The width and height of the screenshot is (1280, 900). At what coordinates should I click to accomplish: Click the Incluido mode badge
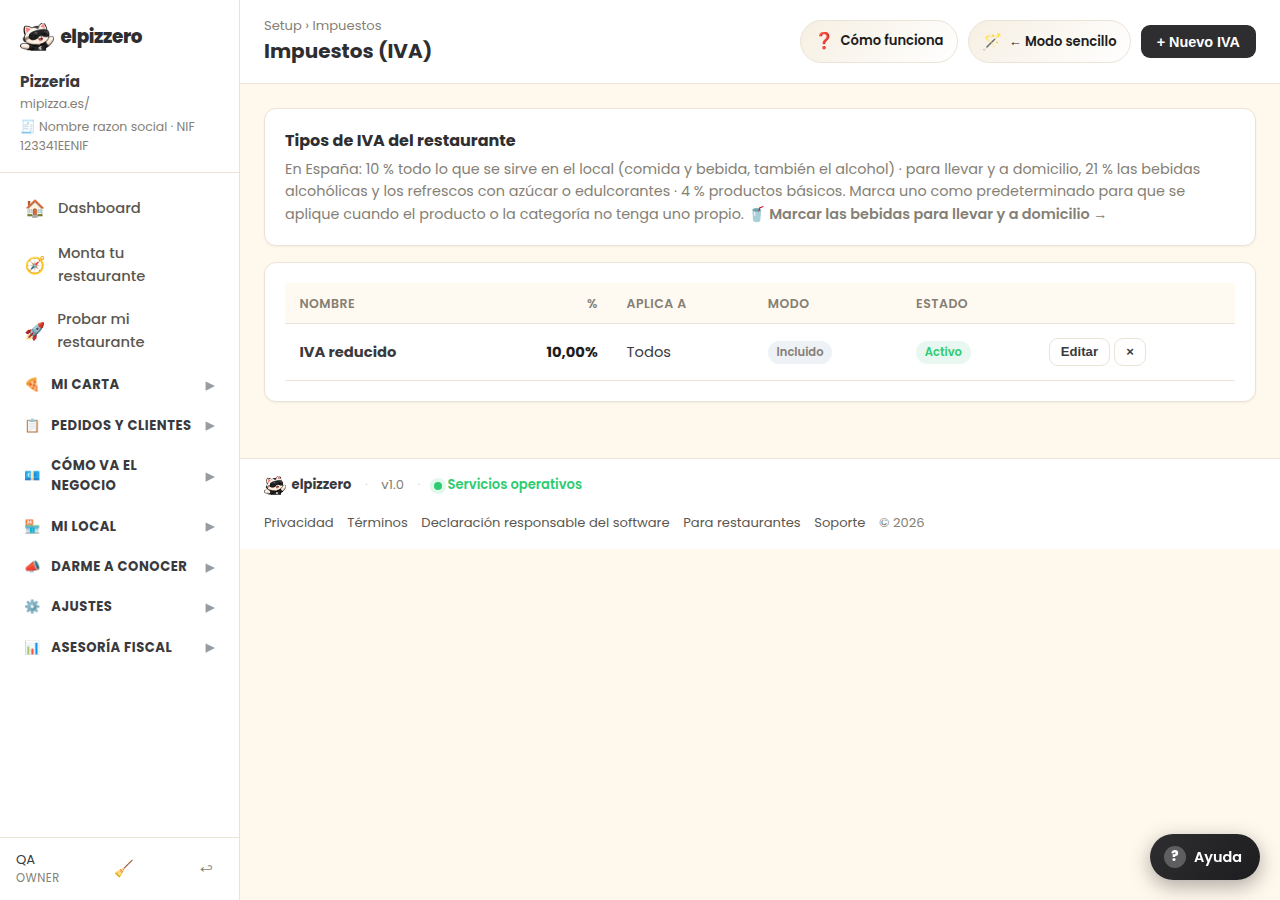[x=800, y=352]
